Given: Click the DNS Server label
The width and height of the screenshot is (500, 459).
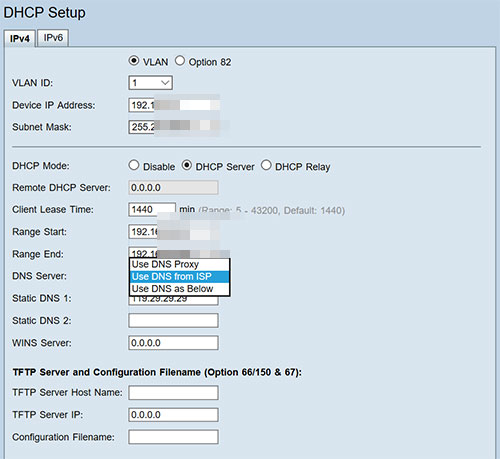Looking at the screenshot, I should (39, 276).
